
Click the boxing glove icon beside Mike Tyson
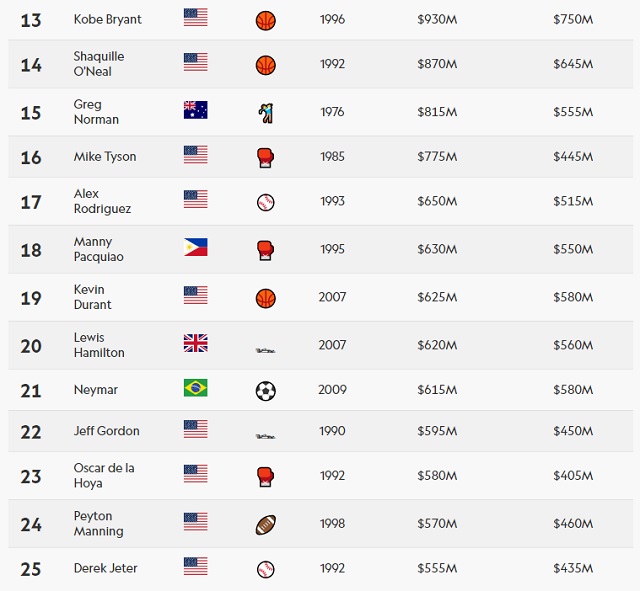[265, 157]
